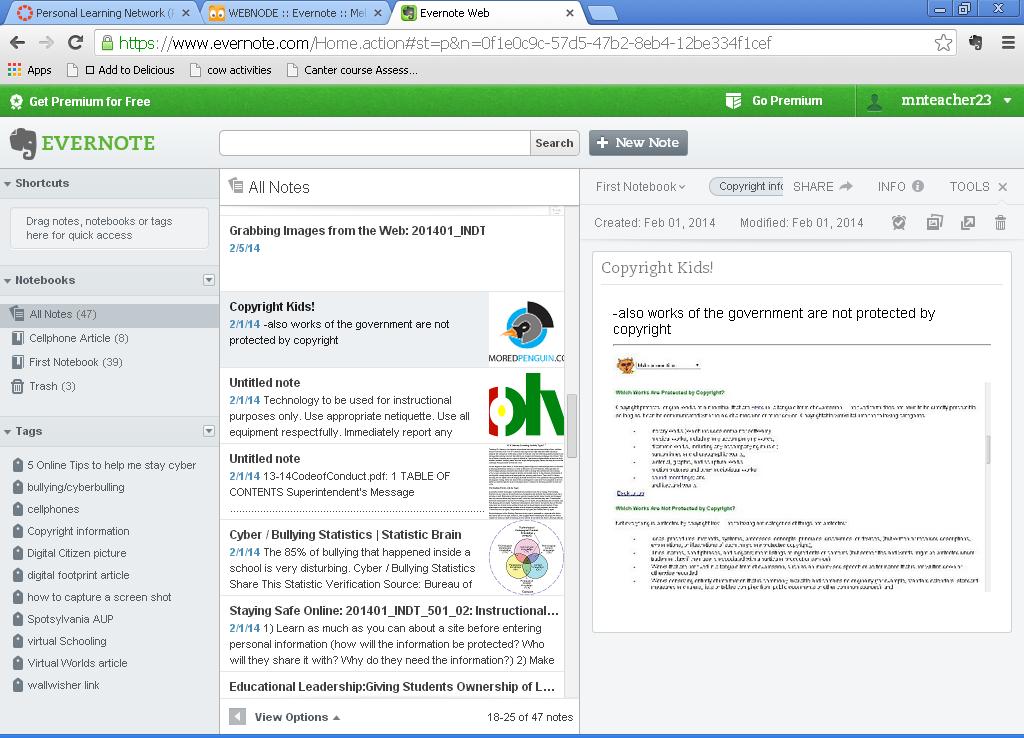
Task: Filter by the Spotsylvania AUP tag
Action: (71, 619)
